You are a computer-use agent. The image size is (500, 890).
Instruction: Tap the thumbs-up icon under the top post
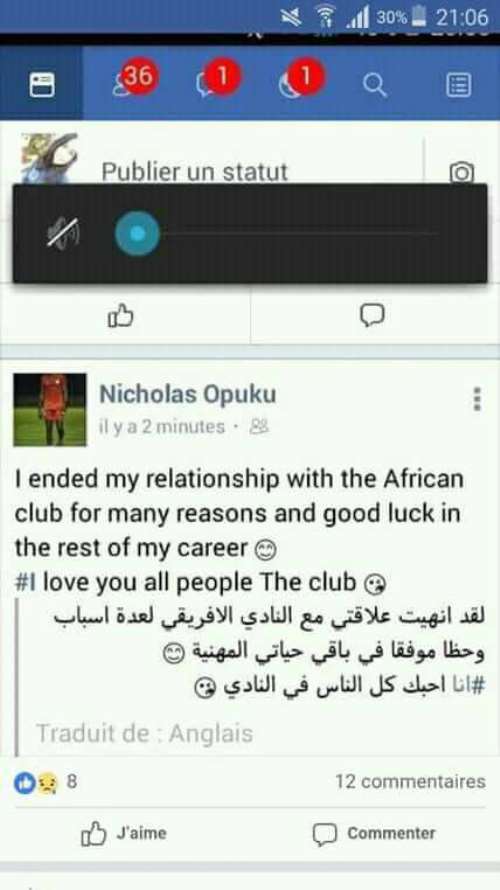tap(121, 314)
